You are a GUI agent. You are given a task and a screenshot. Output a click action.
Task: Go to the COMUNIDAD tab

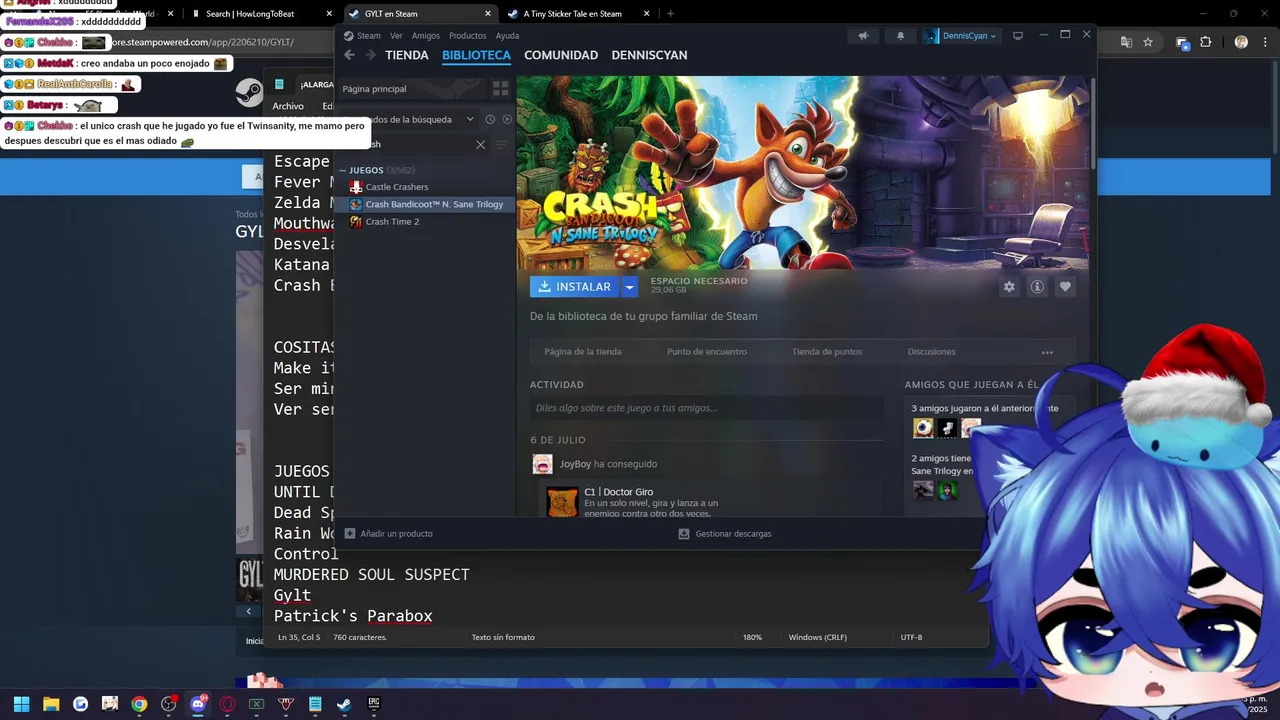click(x=561, y=55)
